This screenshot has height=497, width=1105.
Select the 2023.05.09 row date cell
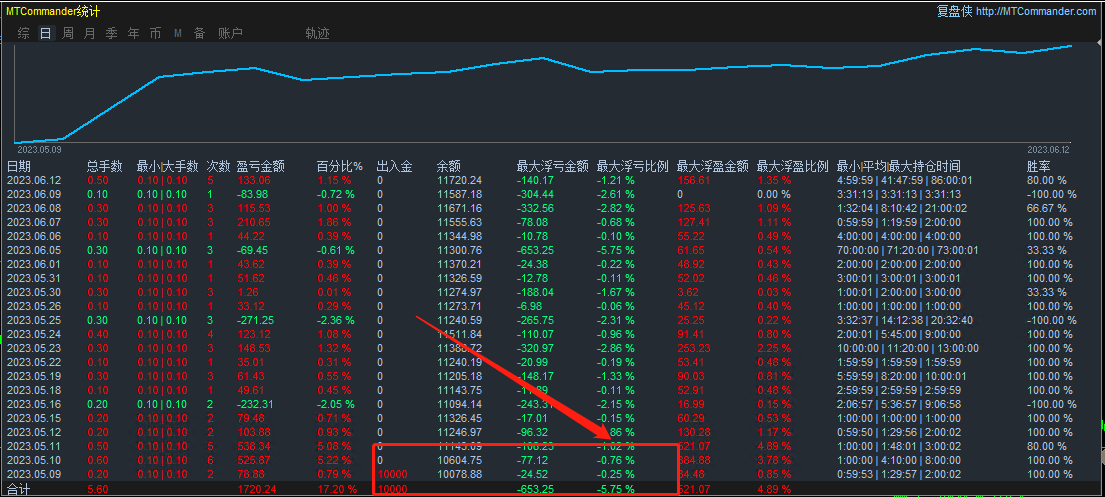(33, 474)
